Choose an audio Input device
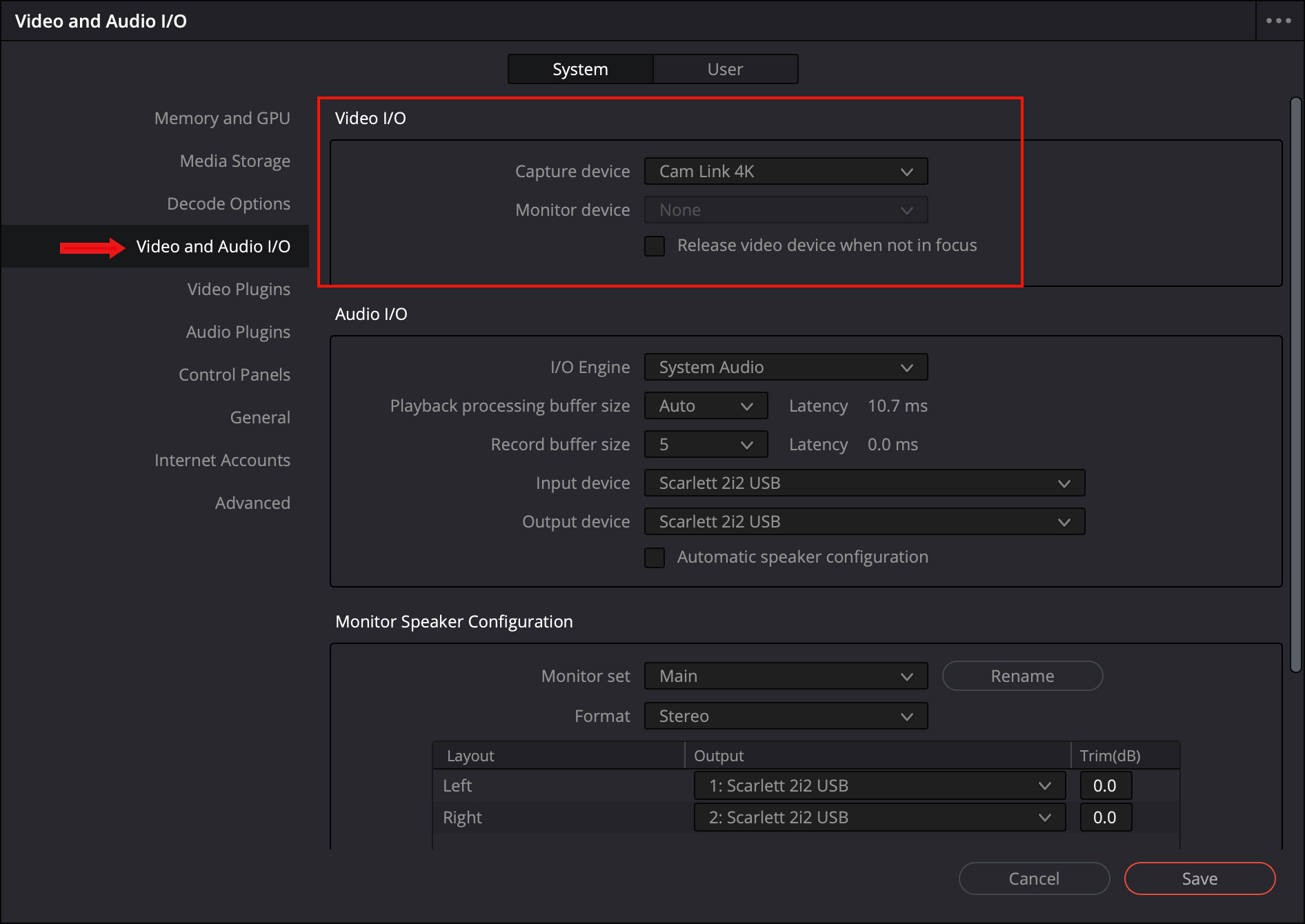This screenshot has height=924, width=1305. pyautogui.click(x=864, y=483)
